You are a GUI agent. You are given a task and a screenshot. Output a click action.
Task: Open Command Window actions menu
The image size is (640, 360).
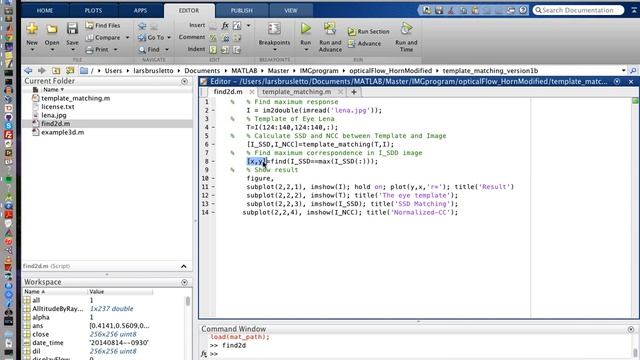click(x=631, y=329)
